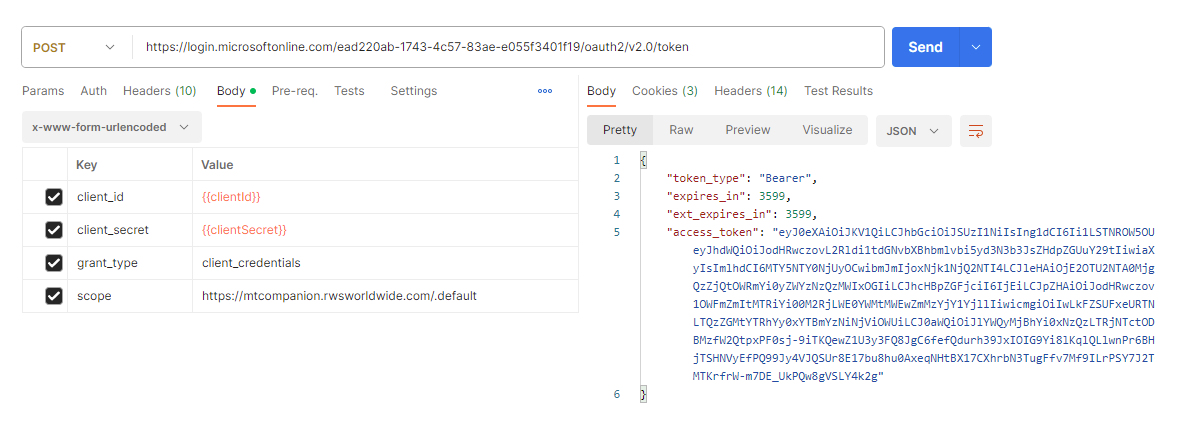The image size is (1181, 434).
Task: Open the Pre-req. tab
Action: coord(294,91)
